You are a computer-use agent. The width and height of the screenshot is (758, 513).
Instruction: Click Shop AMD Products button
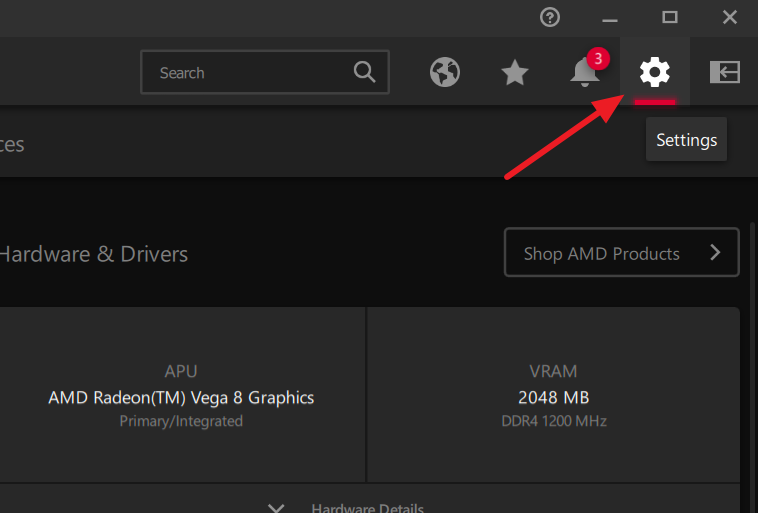[622, 252]
